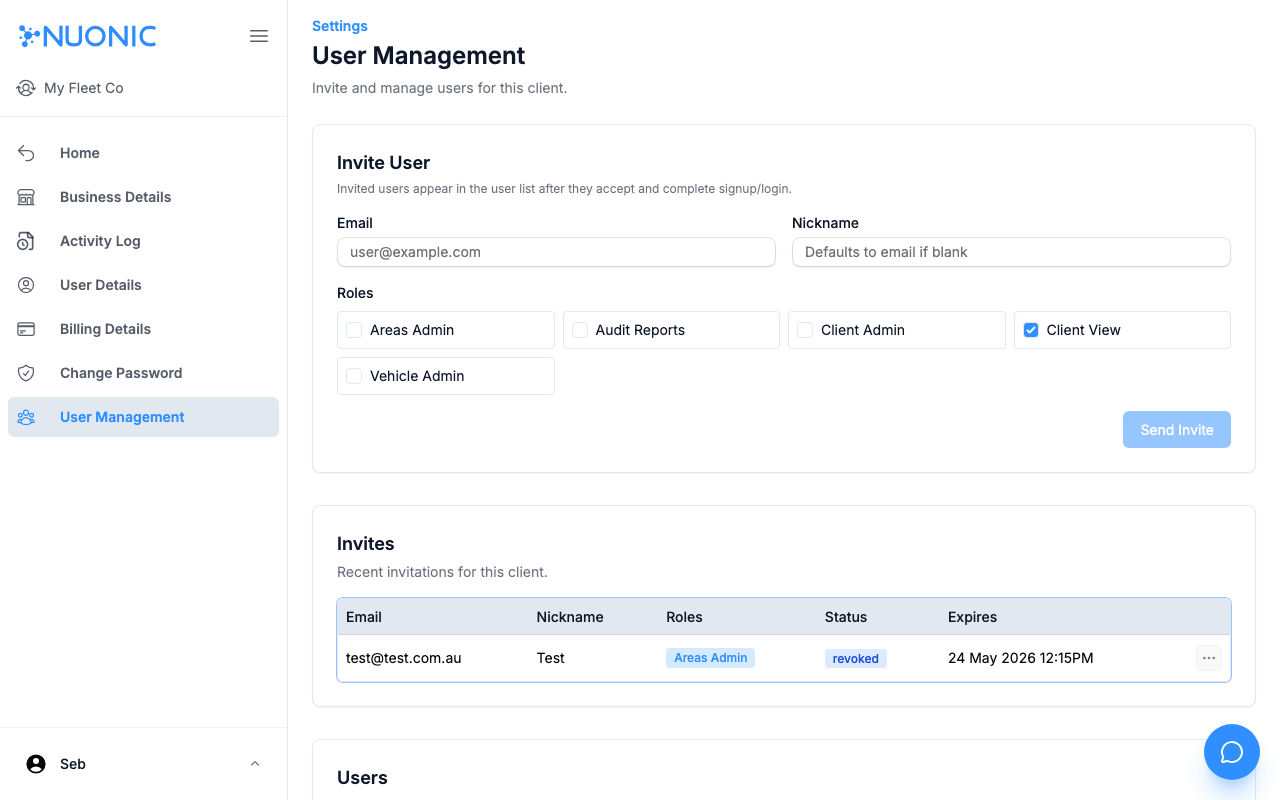Click the Status column header
The image size is (1280, 800).
[x=846, y=617]
